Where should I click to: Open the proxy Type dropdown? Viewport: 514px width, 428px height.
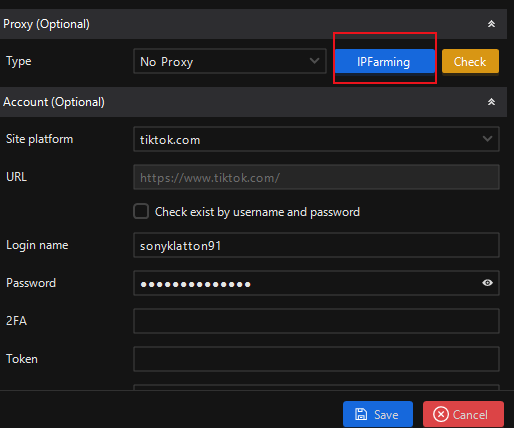(x=230, y=61)
